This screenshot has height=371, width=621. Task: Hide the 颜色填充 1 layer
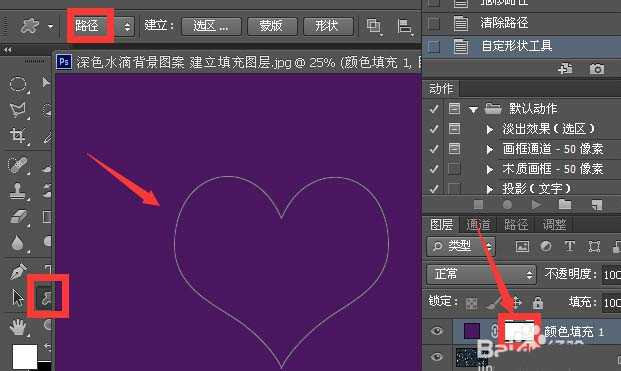(x=436, y=331)
